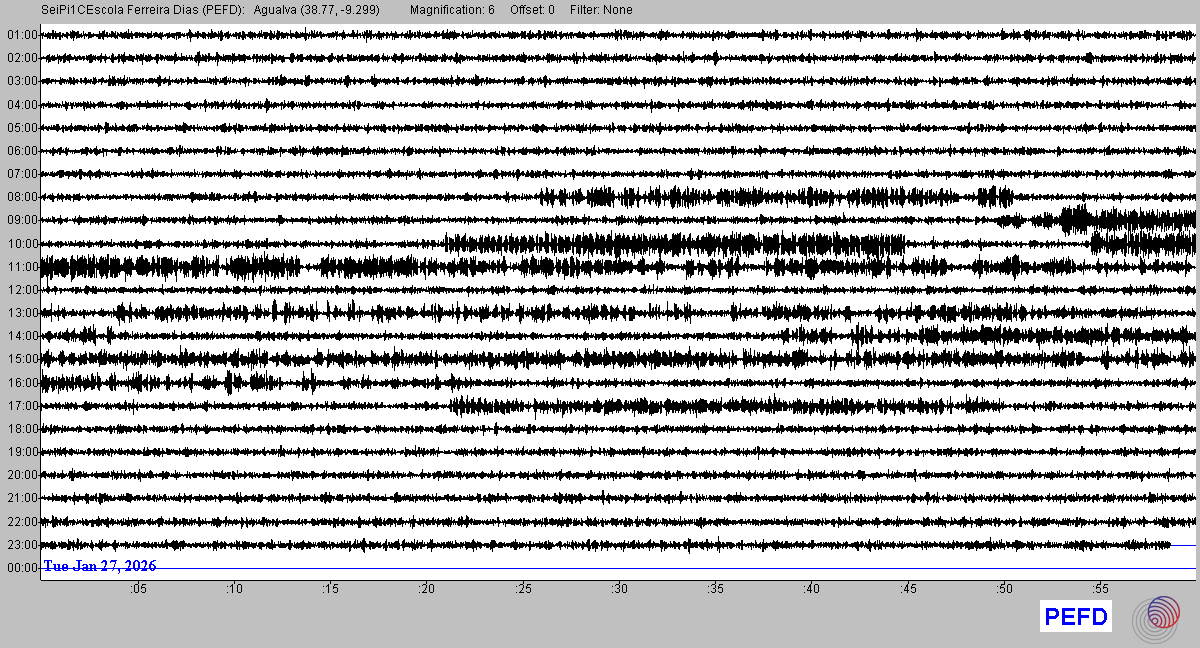Click the Filter: None header label
Screen dimensions: 1200x648
pos(602,10)
